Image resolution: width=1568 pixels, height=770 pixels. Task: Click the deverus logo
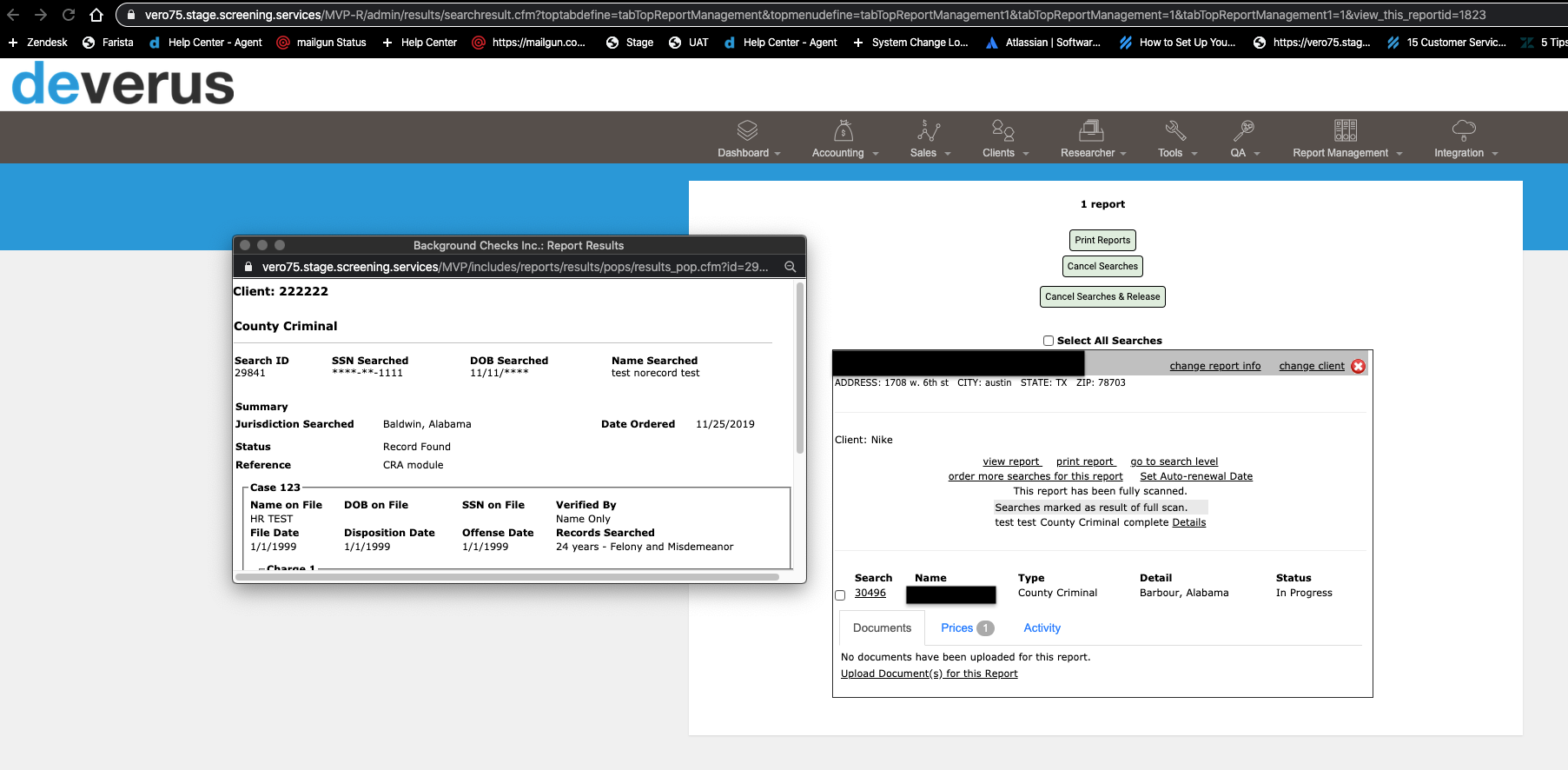pos(122,84)
